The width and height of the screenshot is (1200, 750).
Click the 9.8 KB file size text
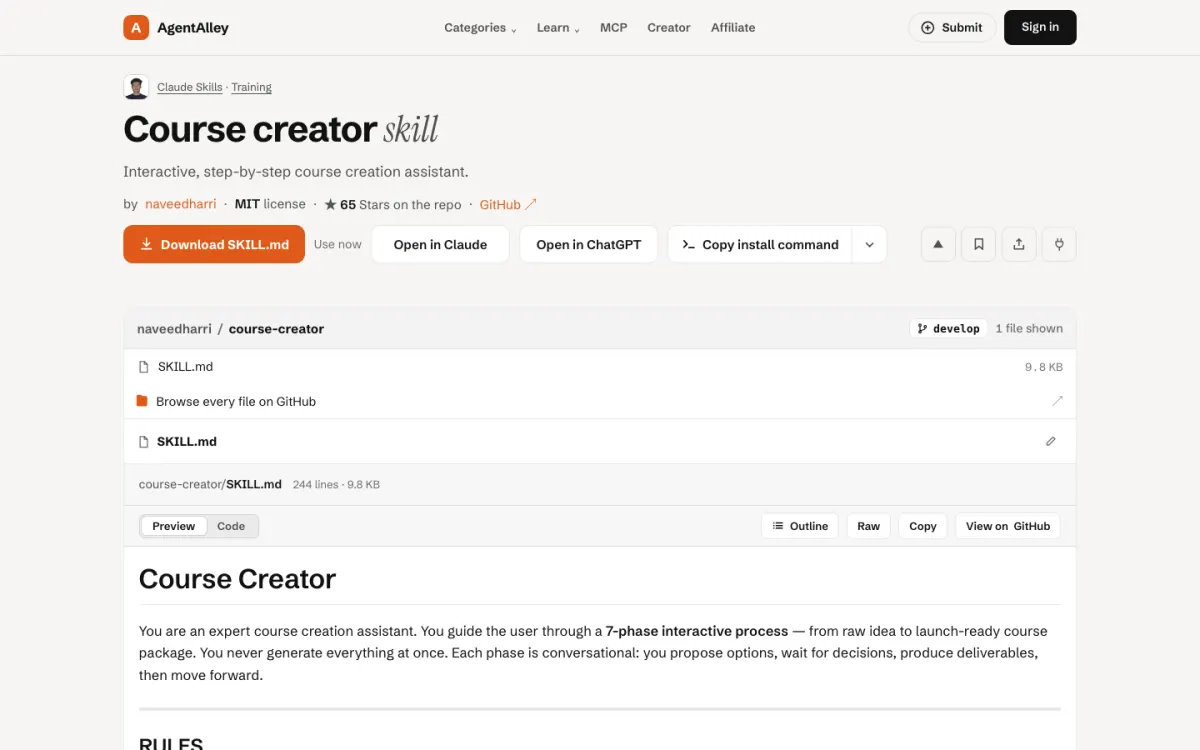1044,367
